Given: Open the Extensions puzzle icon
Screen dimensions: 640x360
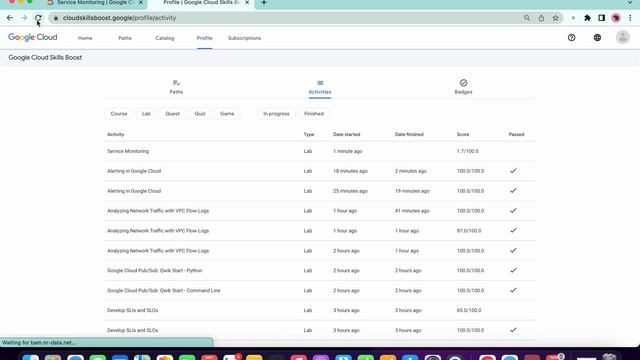Looking at the screenshot, I should (587, 18).
